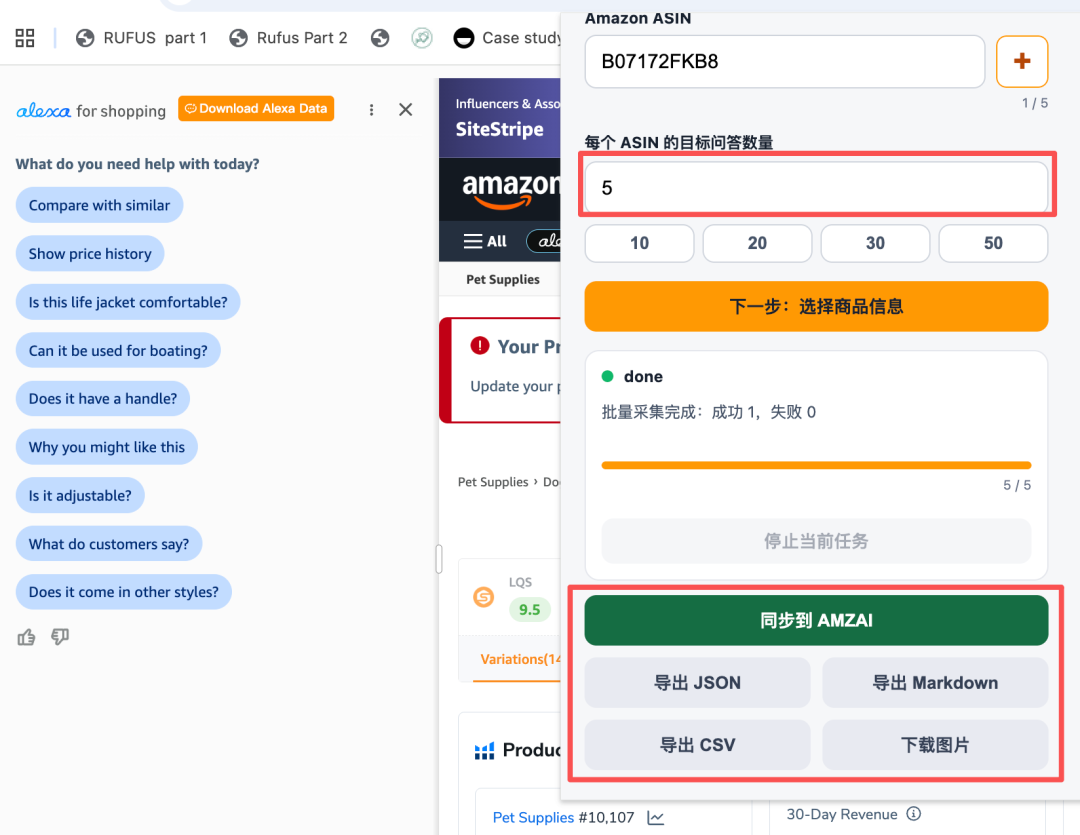Close the Alexa for shopping panel
This screenshot has height=835, width=1080.
click(406, 110)
